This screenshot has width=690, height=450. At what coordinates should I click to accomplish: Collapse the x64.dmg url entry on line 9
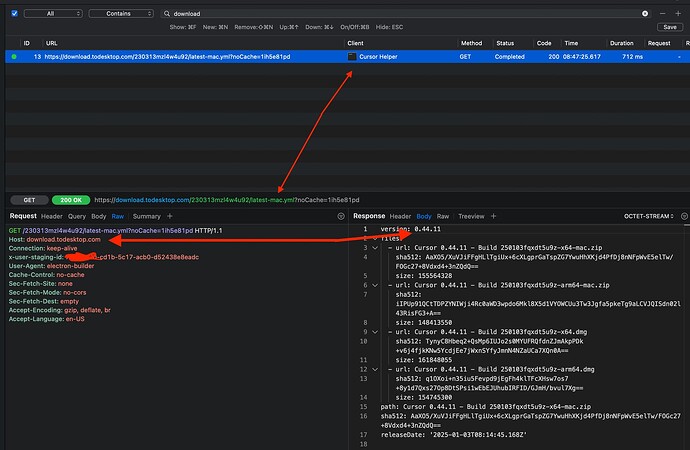[x=375, y=332]
